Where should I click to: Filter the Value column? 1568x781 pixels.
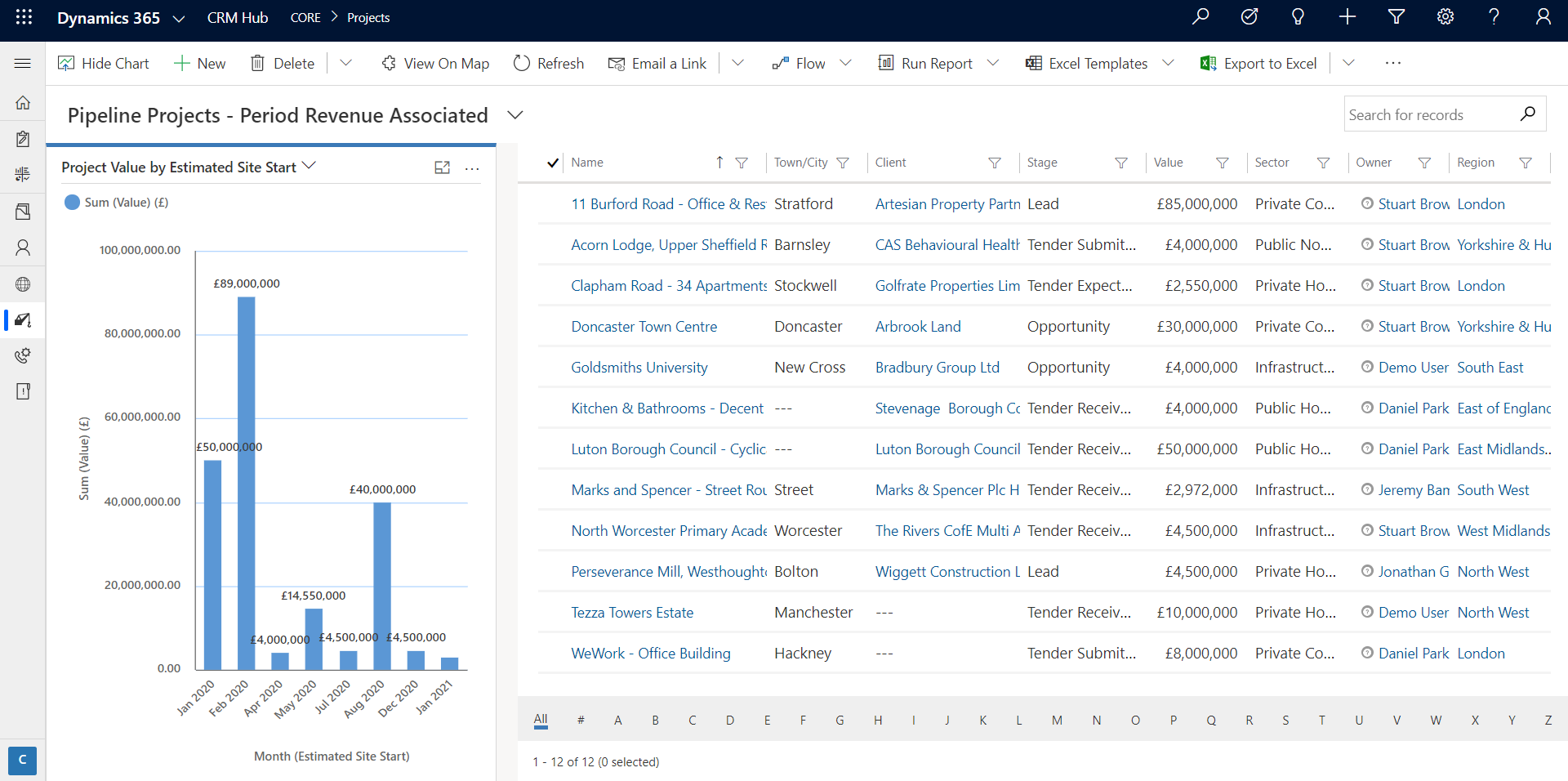click(x=1223, y=163)
